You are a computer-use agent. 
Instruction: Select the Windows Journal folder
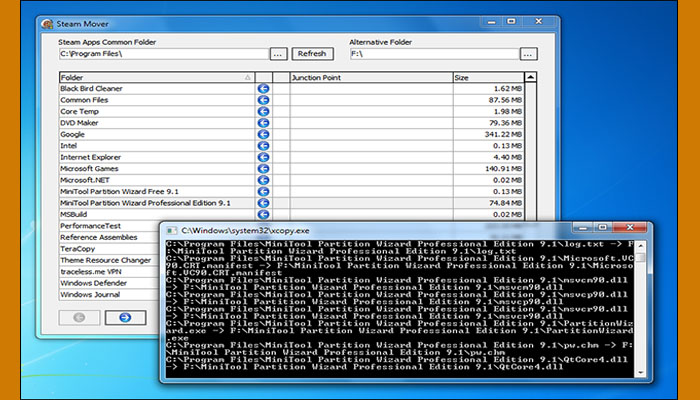point(90,295)
